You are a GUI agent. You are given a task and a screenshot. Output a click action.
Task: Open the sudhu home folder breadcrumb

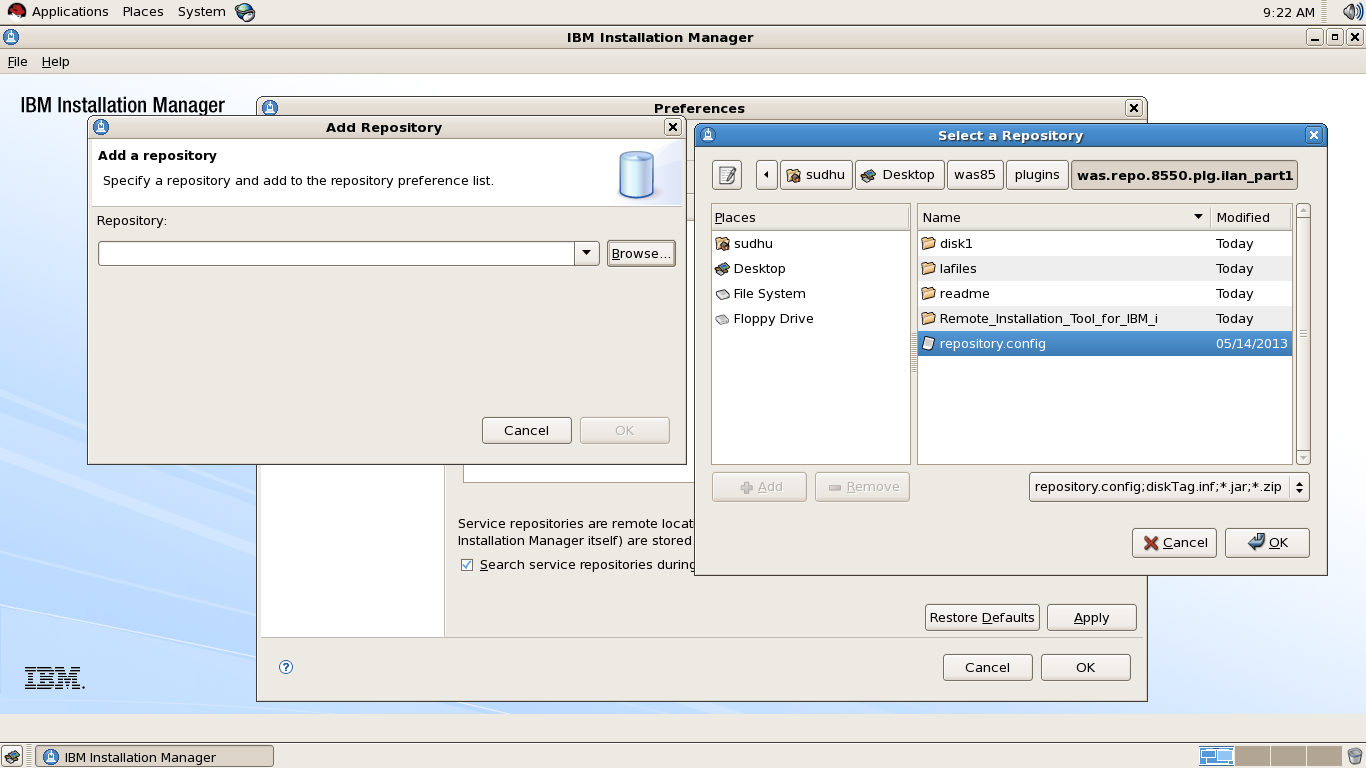(816, 174)
